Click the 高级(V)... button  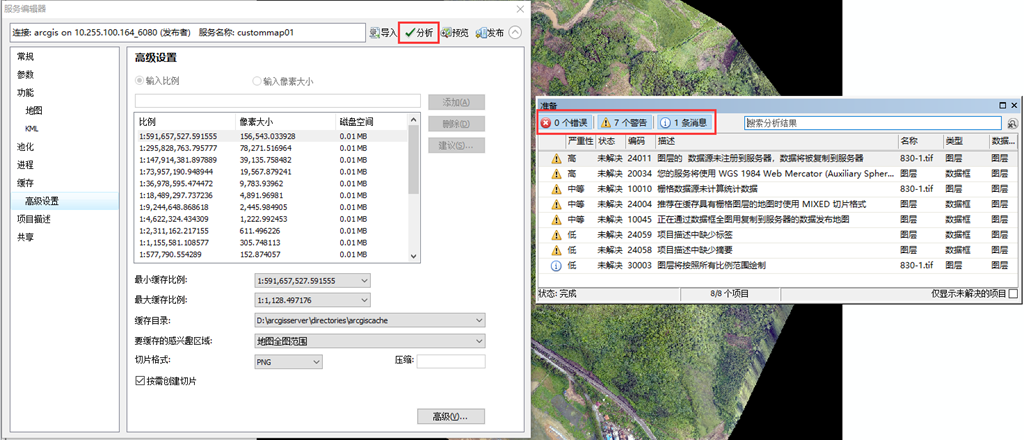450,416
